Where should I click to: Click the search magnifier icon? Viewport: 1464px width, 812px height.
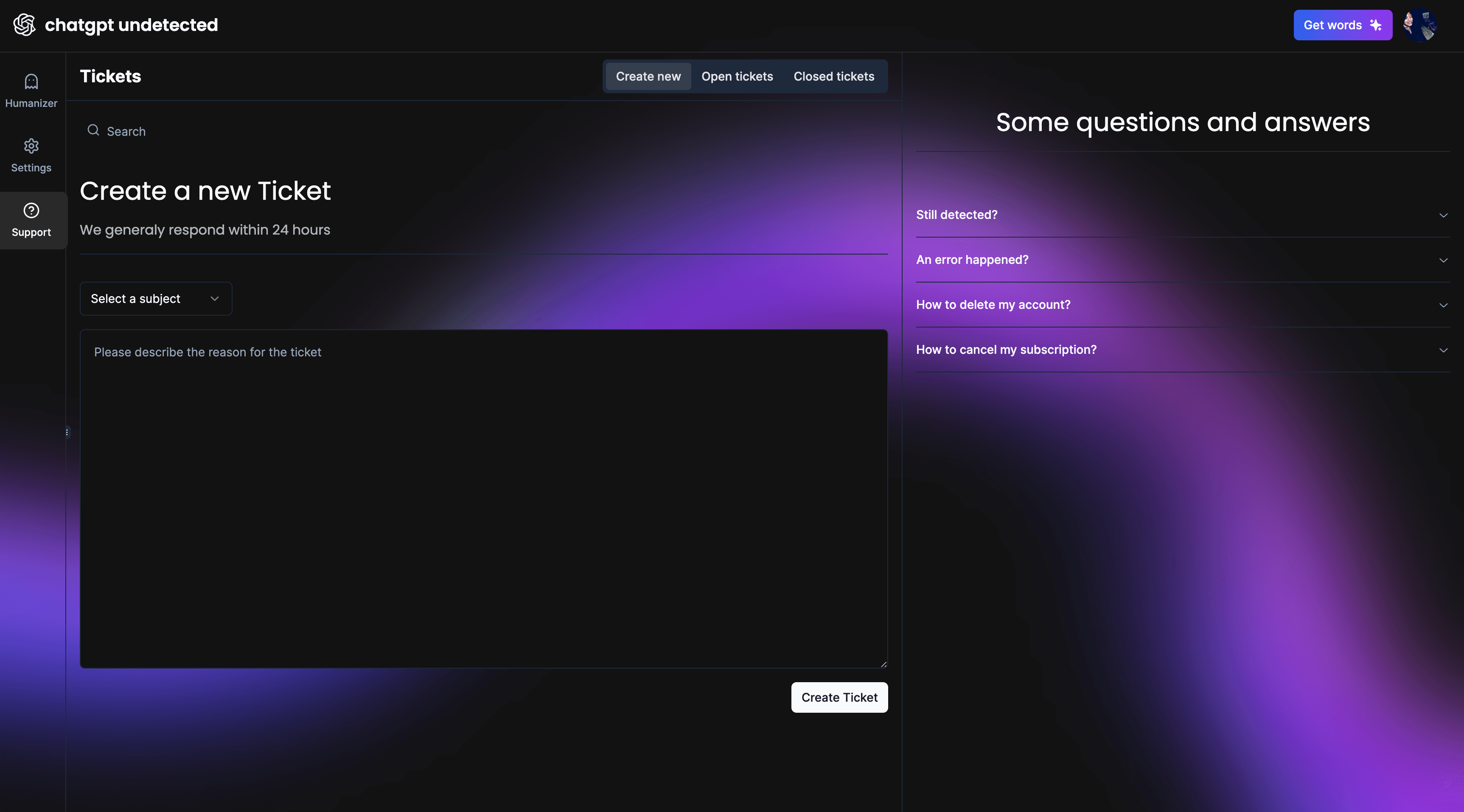(x=93, y=131)
